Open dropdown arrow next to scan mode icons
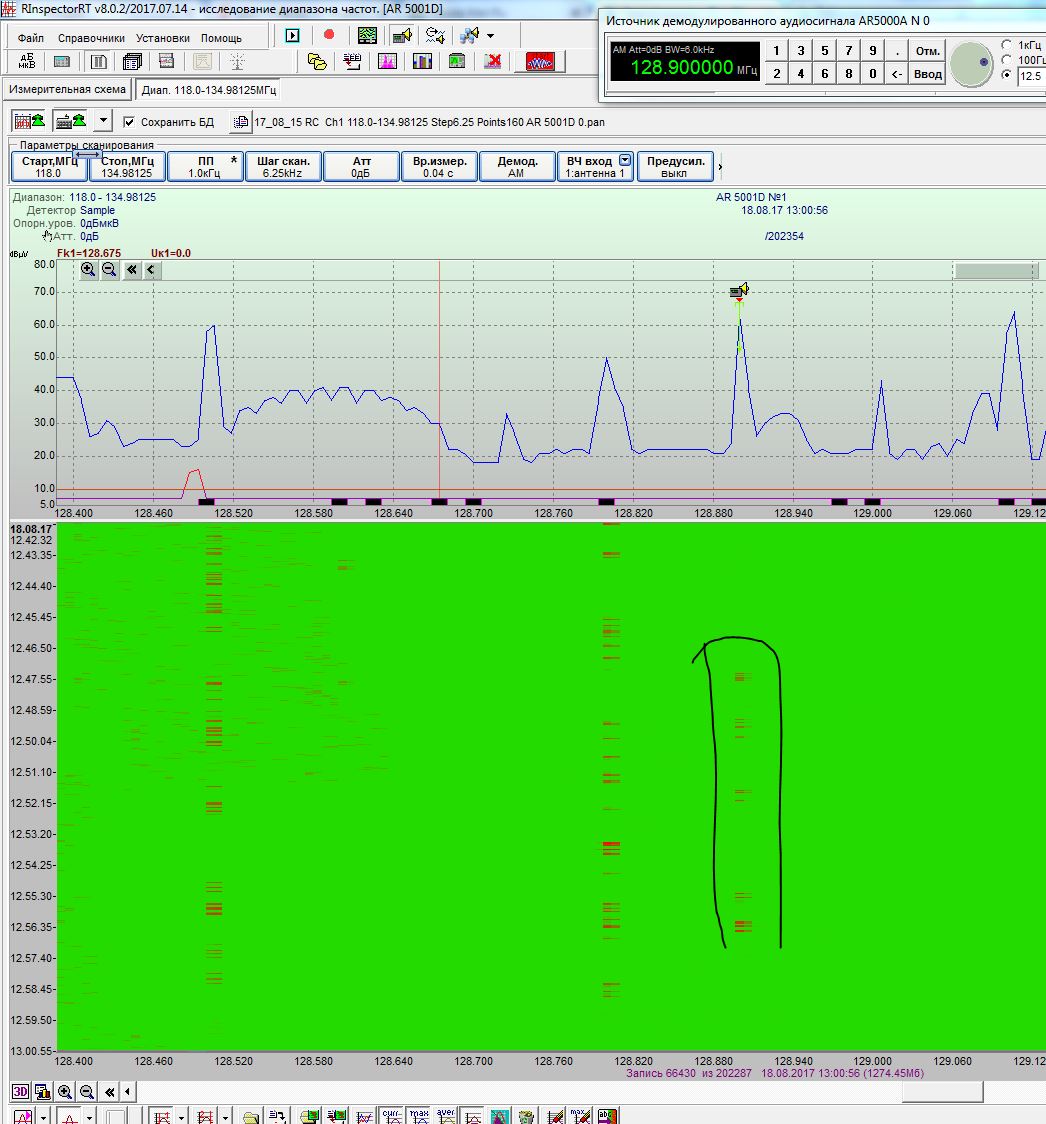The image size is (1046, 1124). (103, 121)
